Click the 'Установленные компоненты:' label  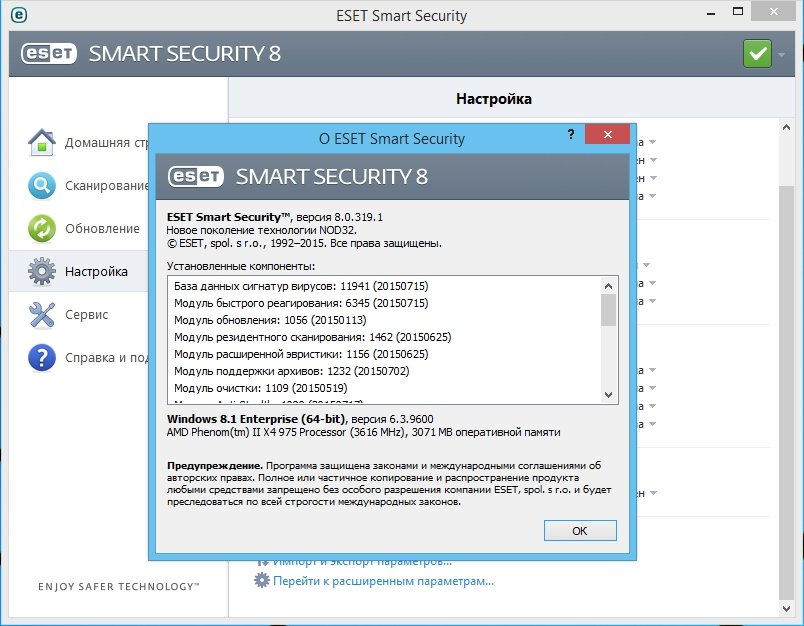coord(241,266)
